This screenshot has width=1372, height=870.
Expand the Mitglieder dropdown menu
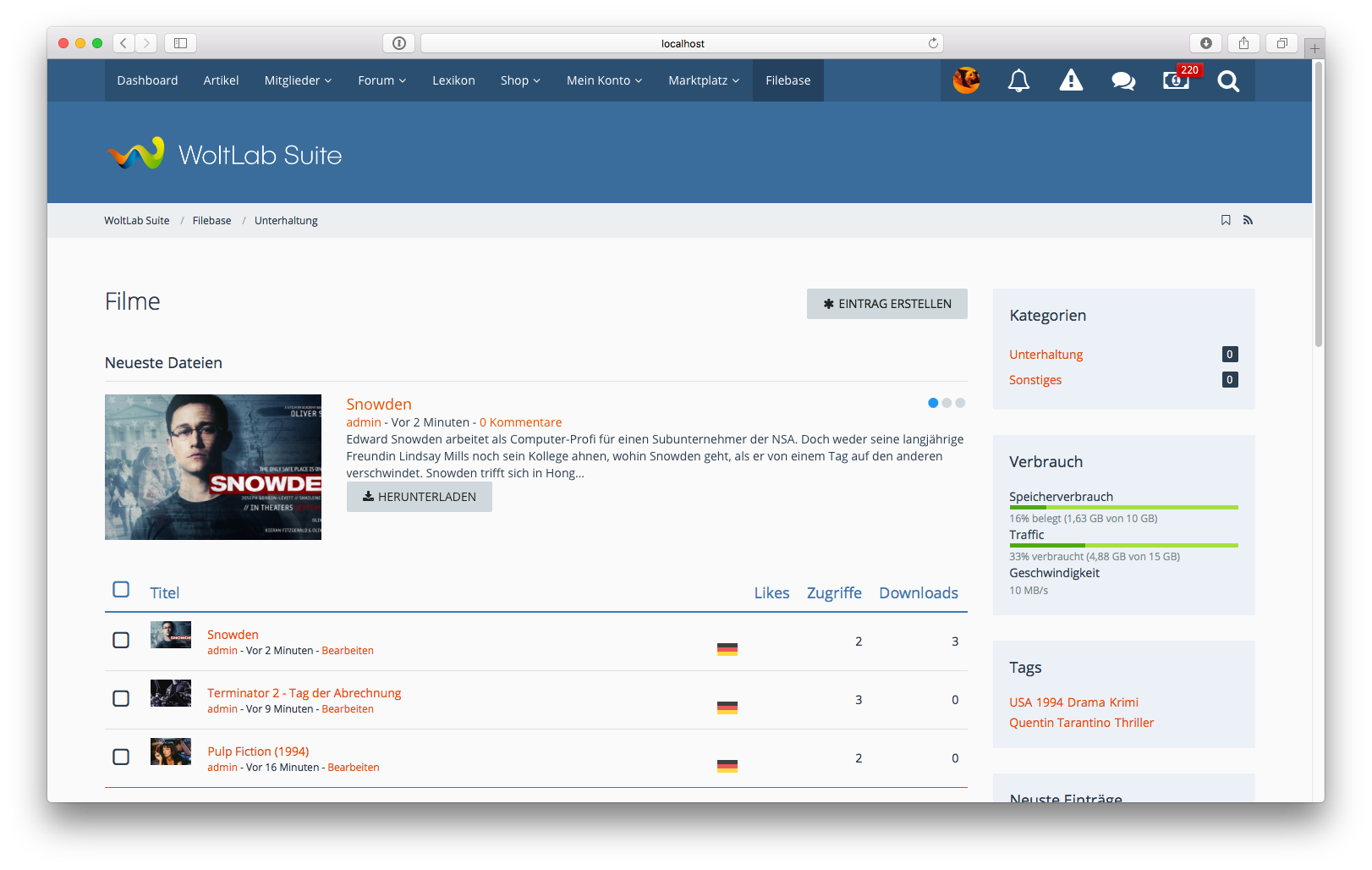(x=298, y=80)
